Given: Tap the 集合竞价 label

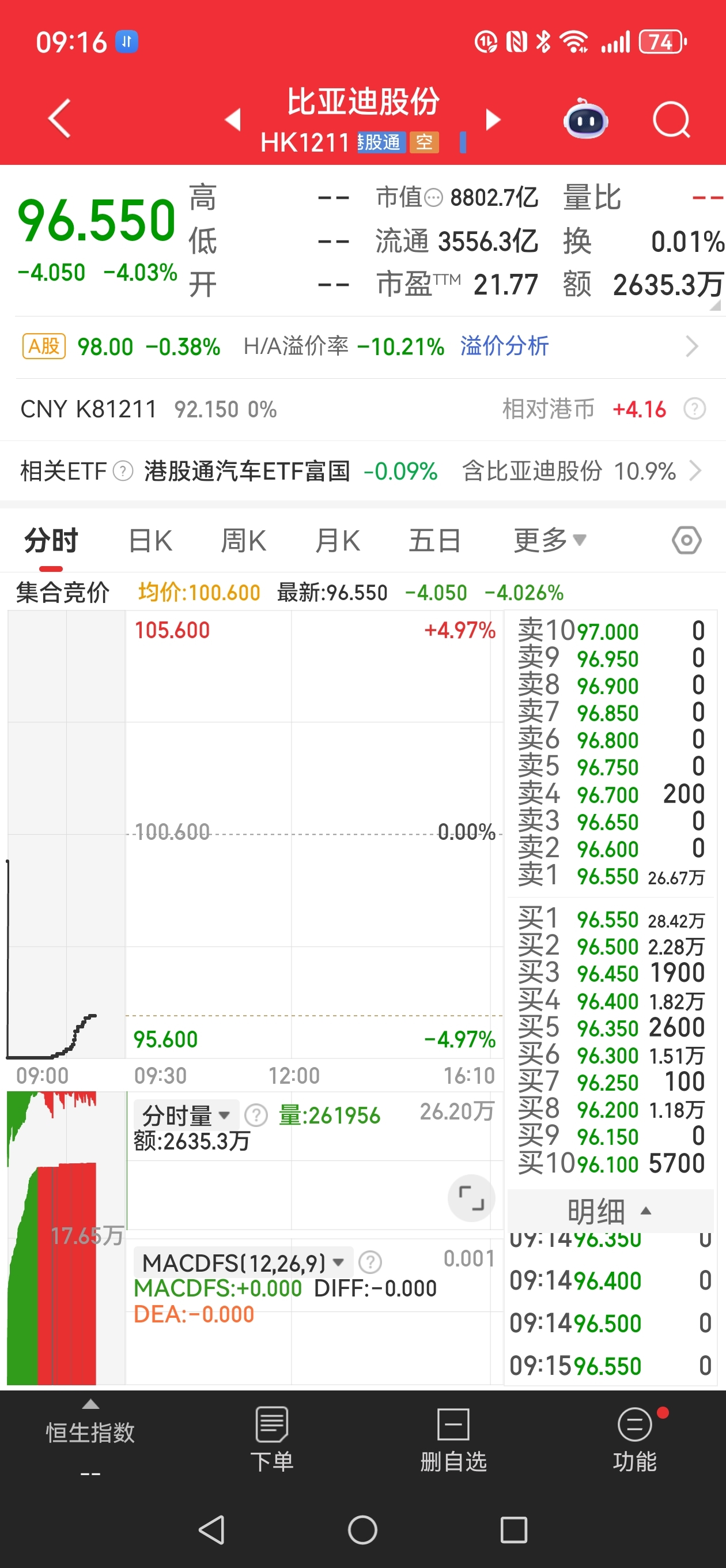Looking at the screenshot, I should (63, 592).
